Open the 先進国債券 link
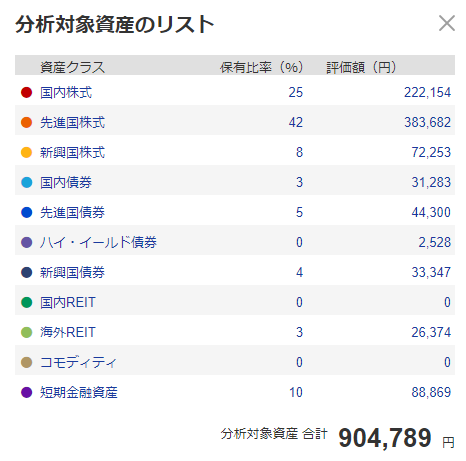 (x=72, y=213)
